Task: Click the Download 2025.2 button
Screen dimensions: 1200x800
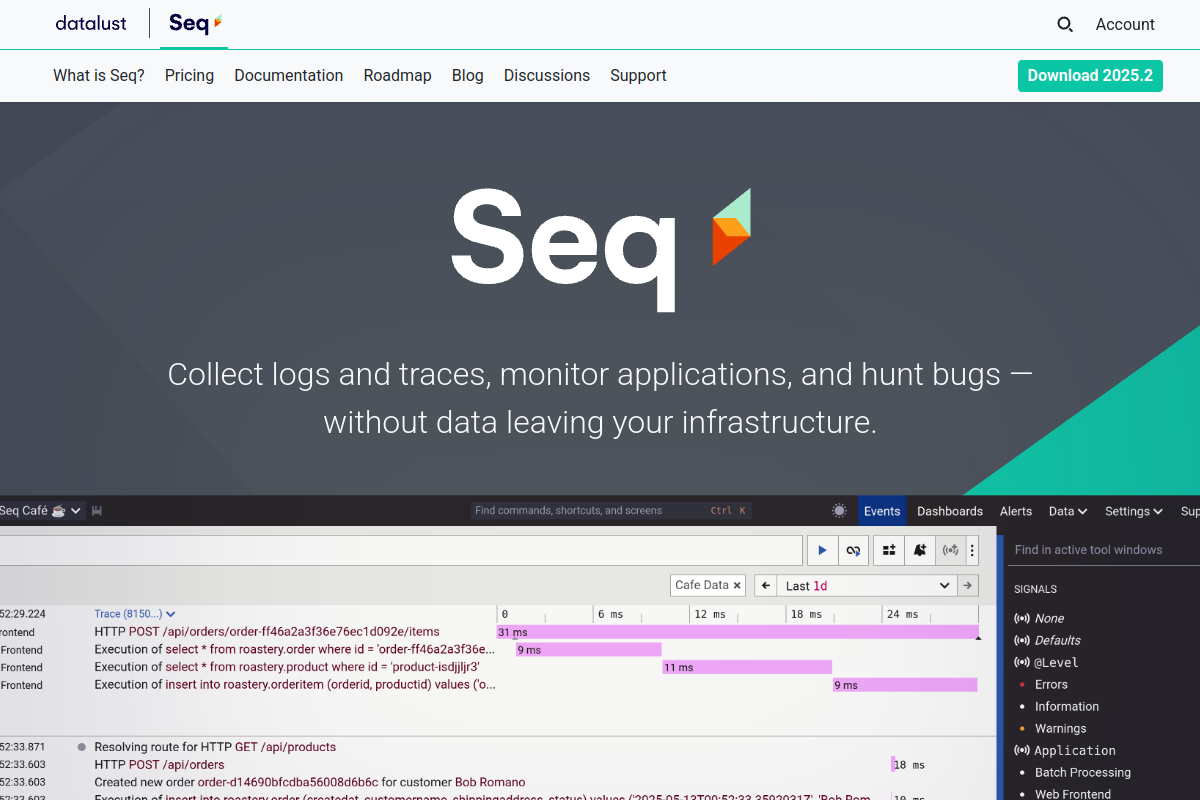Action: pyautogui.click(x=1090, y=76)
